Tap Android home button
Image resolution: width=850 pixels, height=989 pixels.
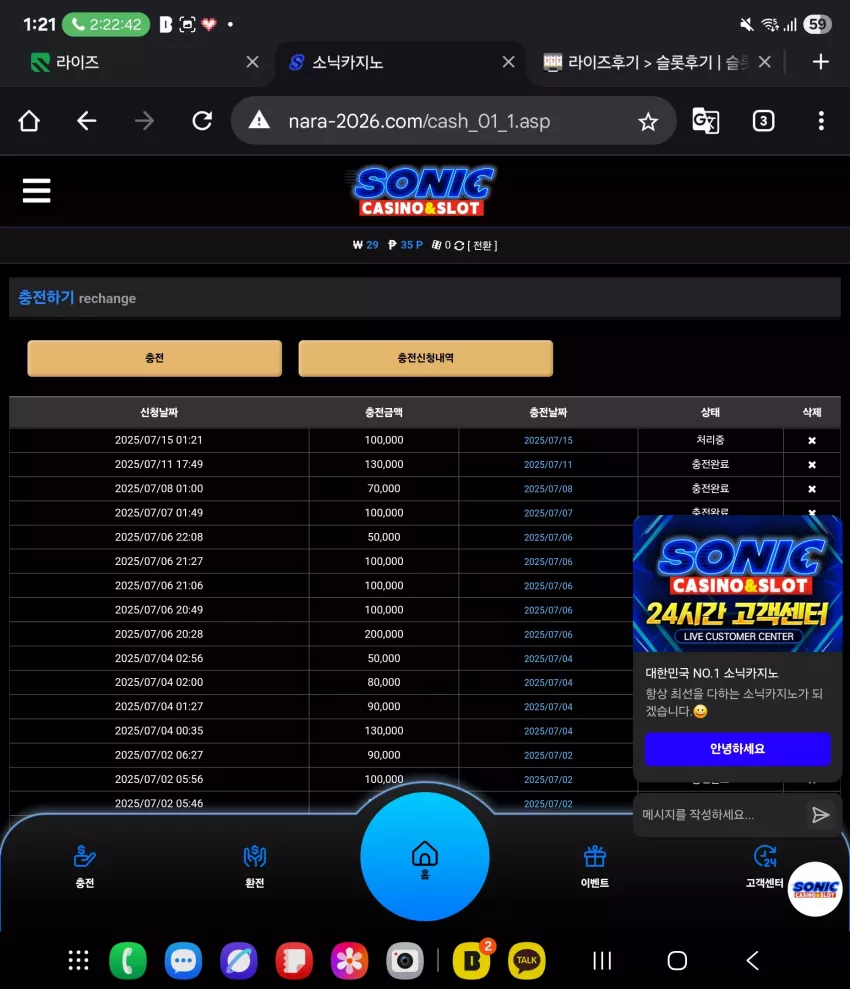coord(677,961)
